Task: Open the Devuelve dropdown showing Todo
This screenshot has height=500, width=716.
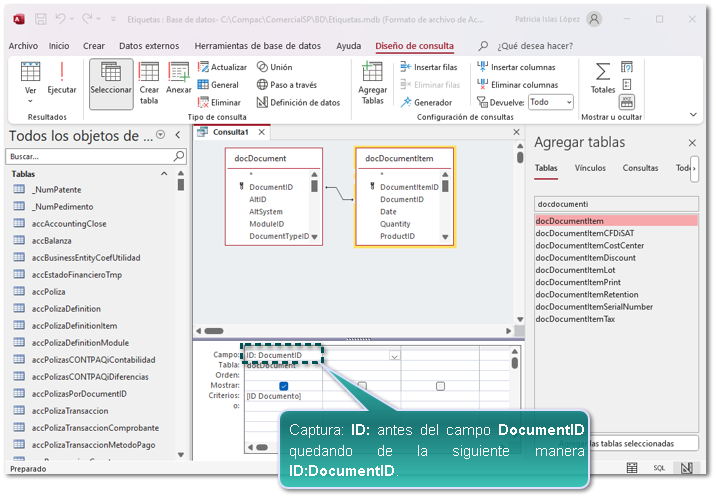Action: (550, 102)
